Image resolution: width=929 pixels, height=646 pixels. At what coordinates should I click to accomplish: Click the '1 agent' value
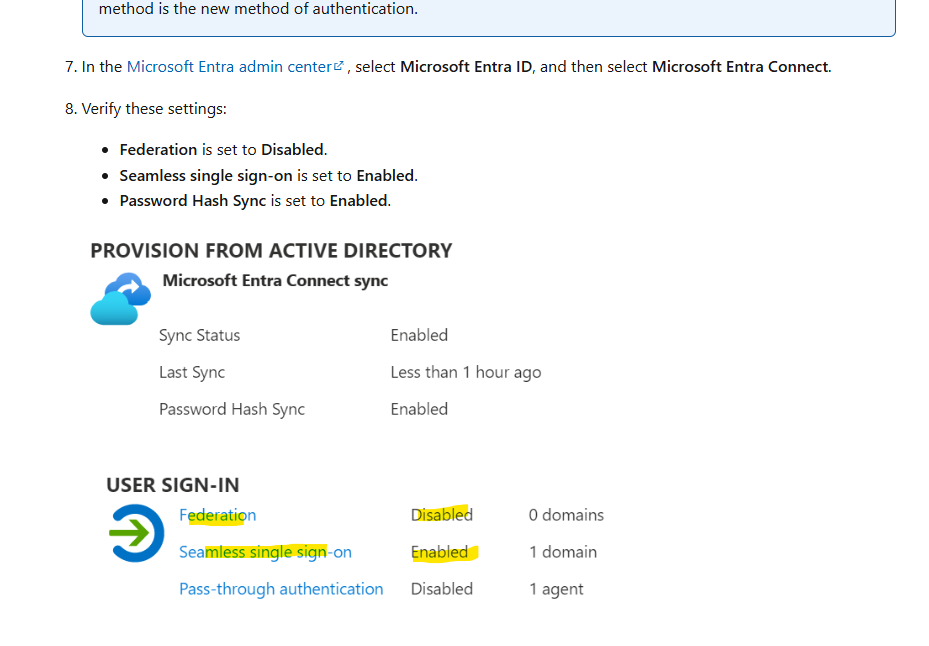point(556,589)
